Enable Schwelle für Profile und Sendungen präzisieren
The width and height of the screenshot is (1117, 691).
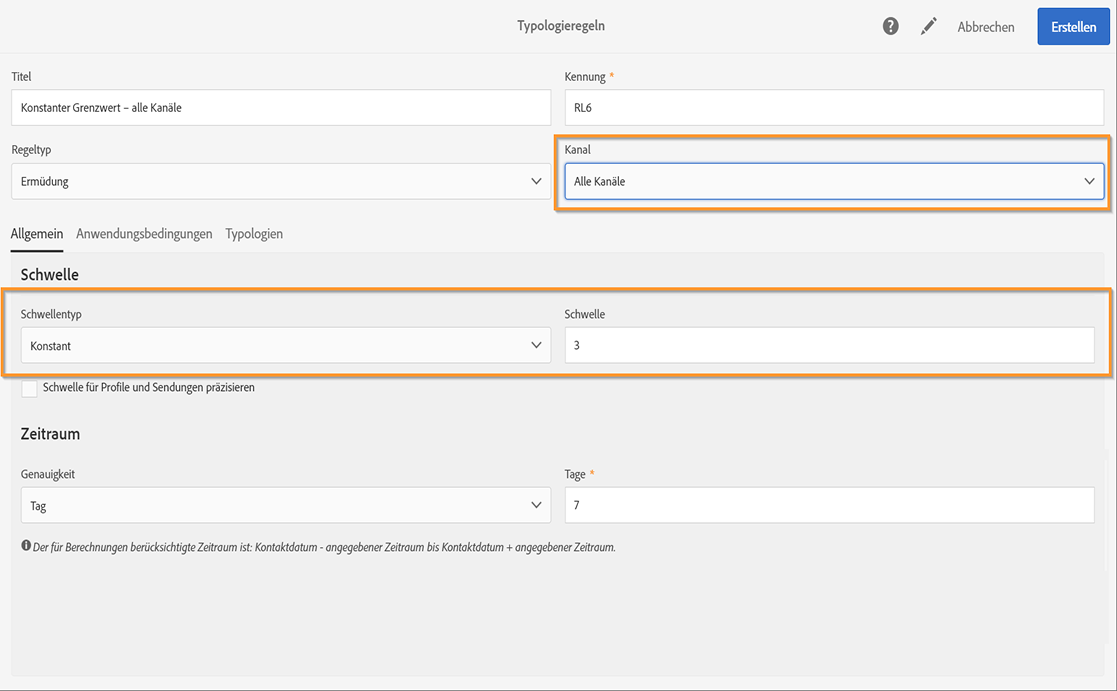click(29, 388)
